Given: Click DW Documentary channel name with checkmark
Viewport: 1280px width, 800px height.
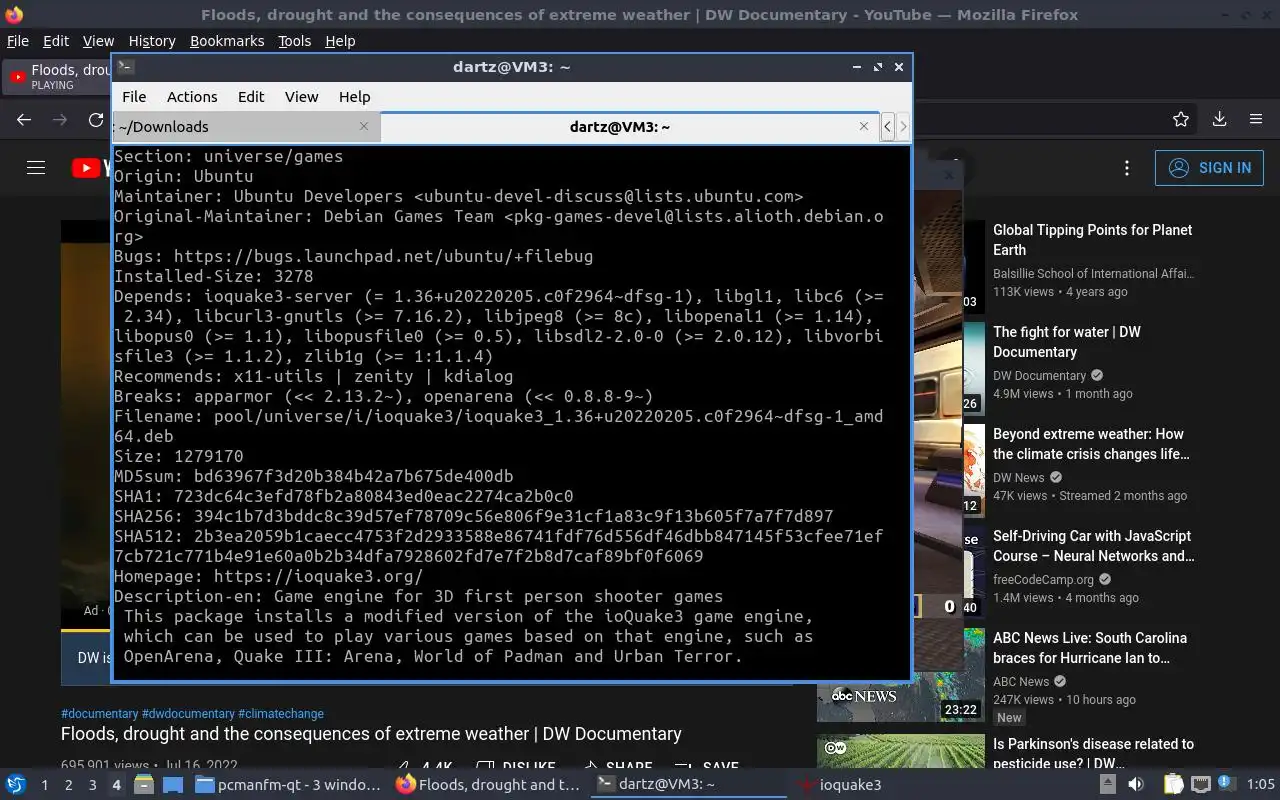Looking at the screenshot, I should pos(1048,376).
